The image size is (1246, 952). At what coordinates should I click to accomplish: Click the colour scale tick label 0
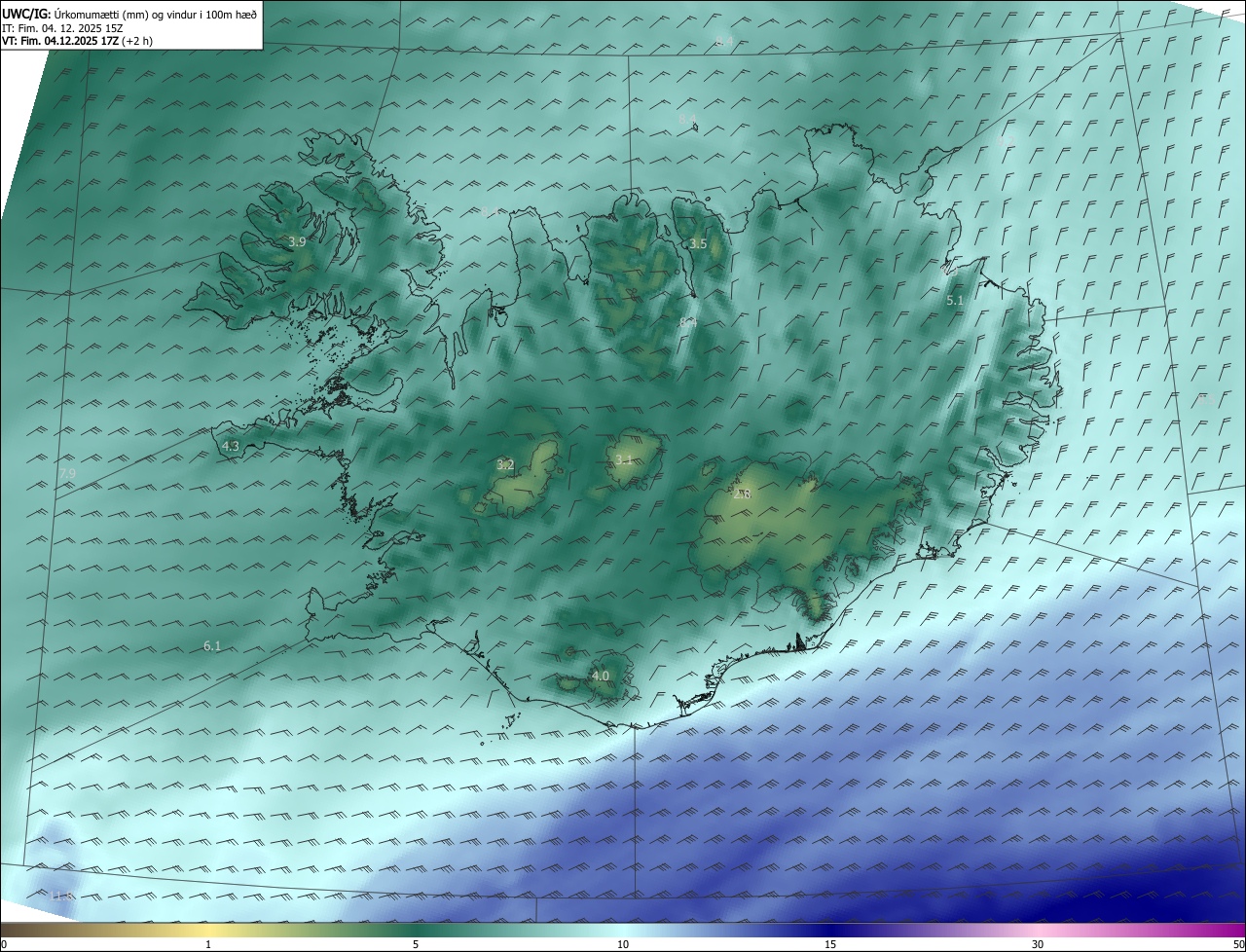click(4, 944)
